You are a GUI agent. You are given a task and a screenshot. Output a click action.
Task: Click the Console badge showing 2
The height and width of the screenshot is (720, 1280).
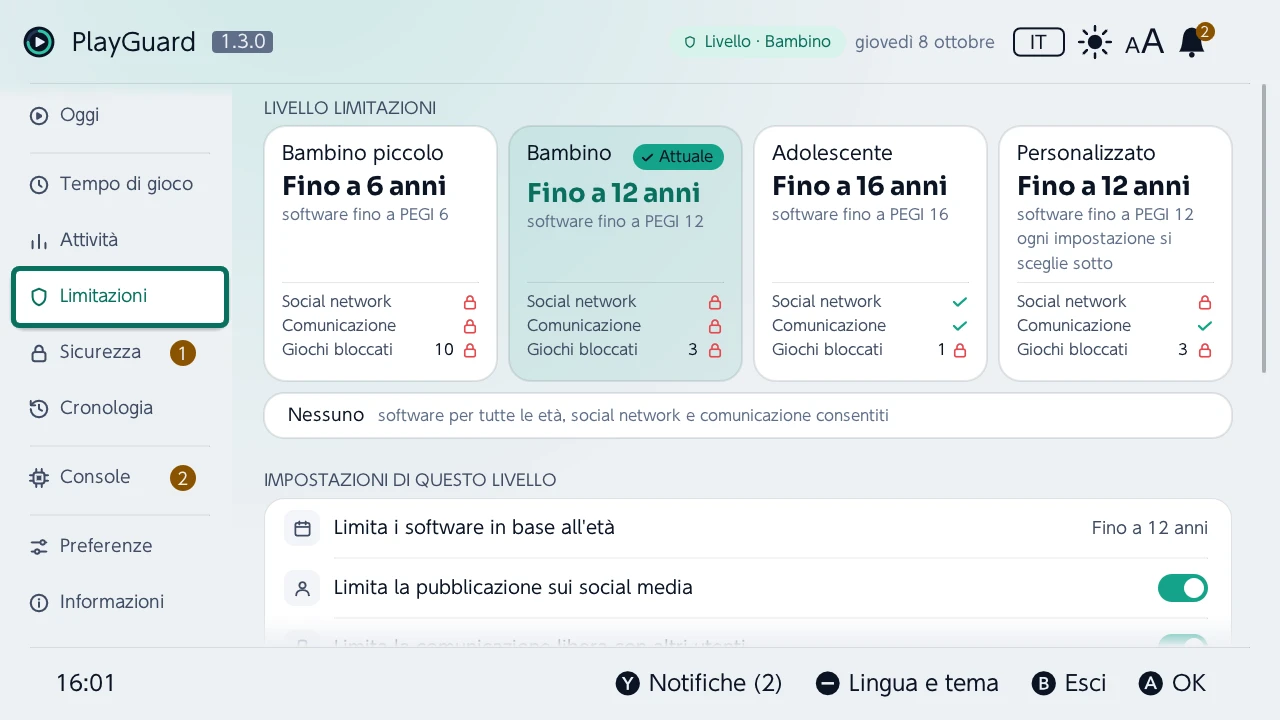point(182,477)
